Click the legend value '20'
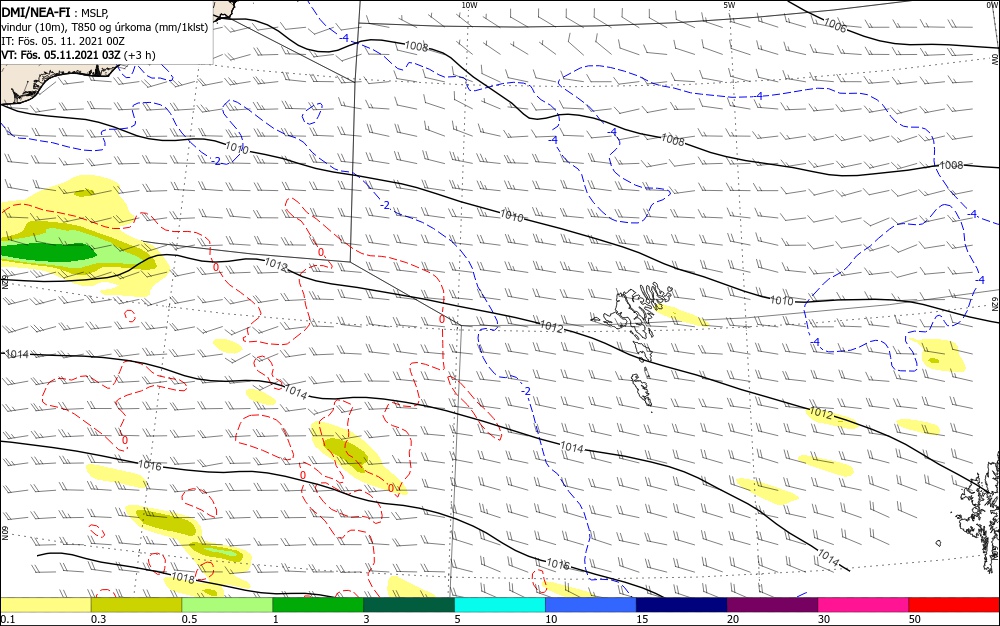 tap(733, 619)
